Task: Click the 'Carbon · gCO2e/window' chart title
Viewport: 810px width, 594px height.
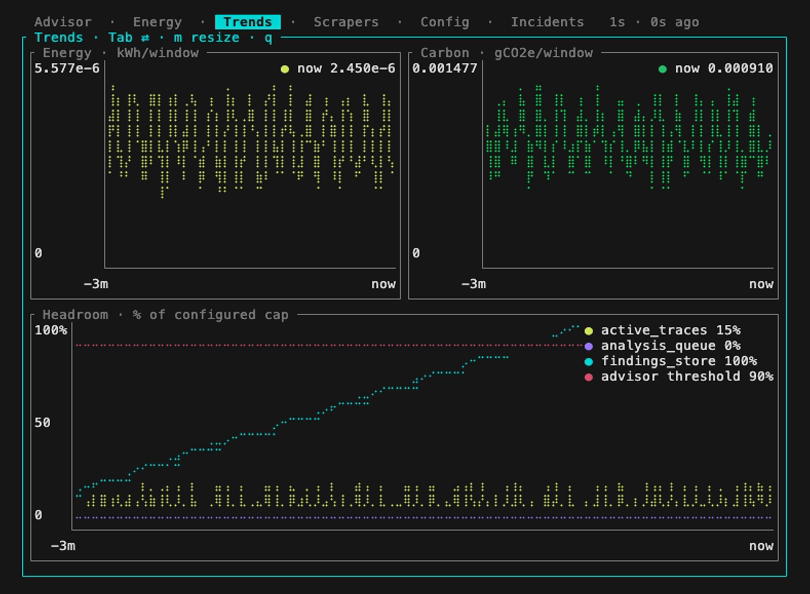Action: tap(507, 53)
